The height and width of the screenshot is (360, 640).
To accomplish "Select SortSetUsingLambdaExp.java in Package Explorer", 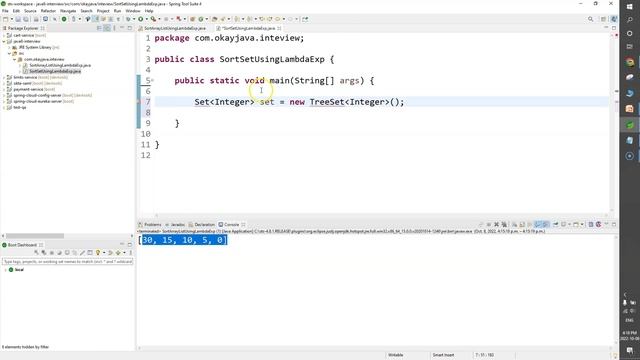I will pos(55,71).
